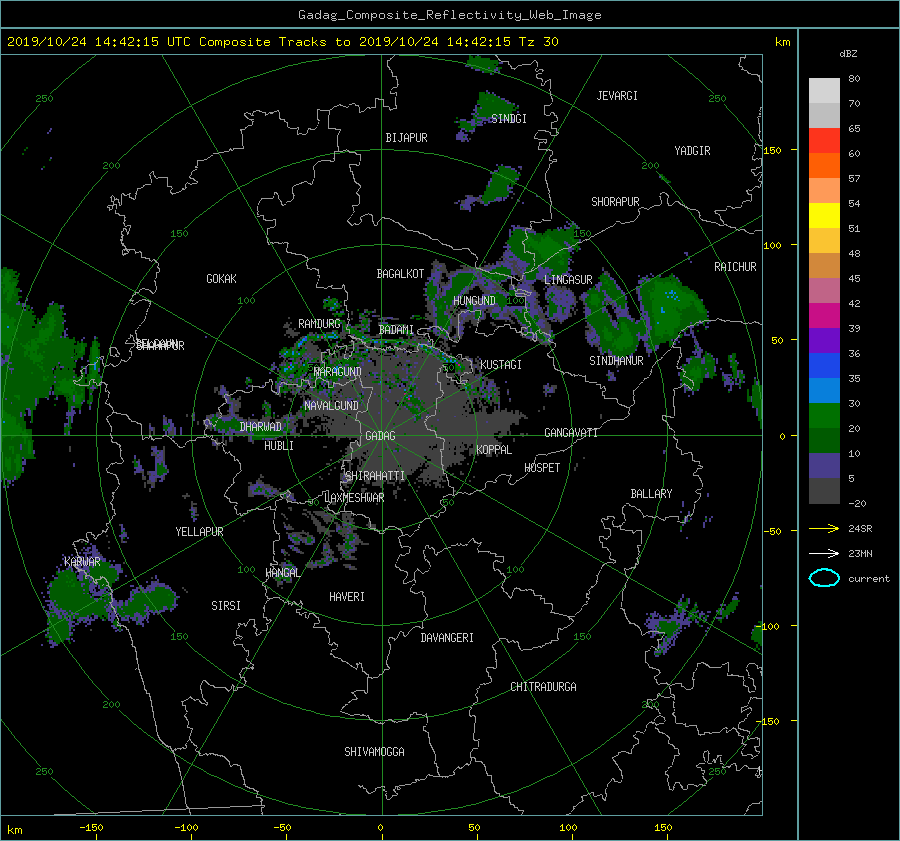The height and width of the screenshot is (841, 900).
Task: Click the HUNGUND city label
Action: (x=474, y=301)
